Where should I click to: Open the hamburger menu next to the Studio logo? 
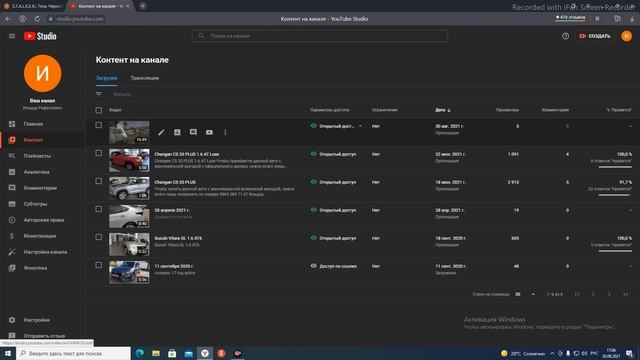[12, 36]
